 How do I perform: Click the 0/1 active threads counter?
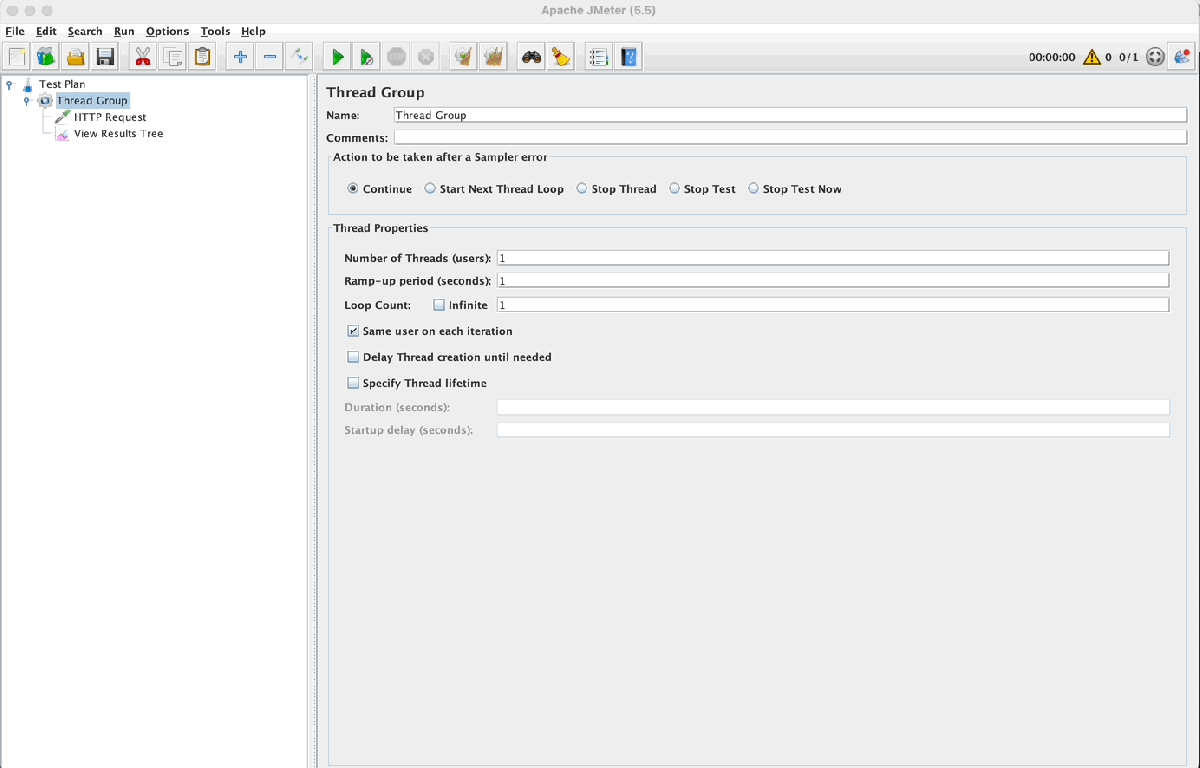pos(1128,57)
